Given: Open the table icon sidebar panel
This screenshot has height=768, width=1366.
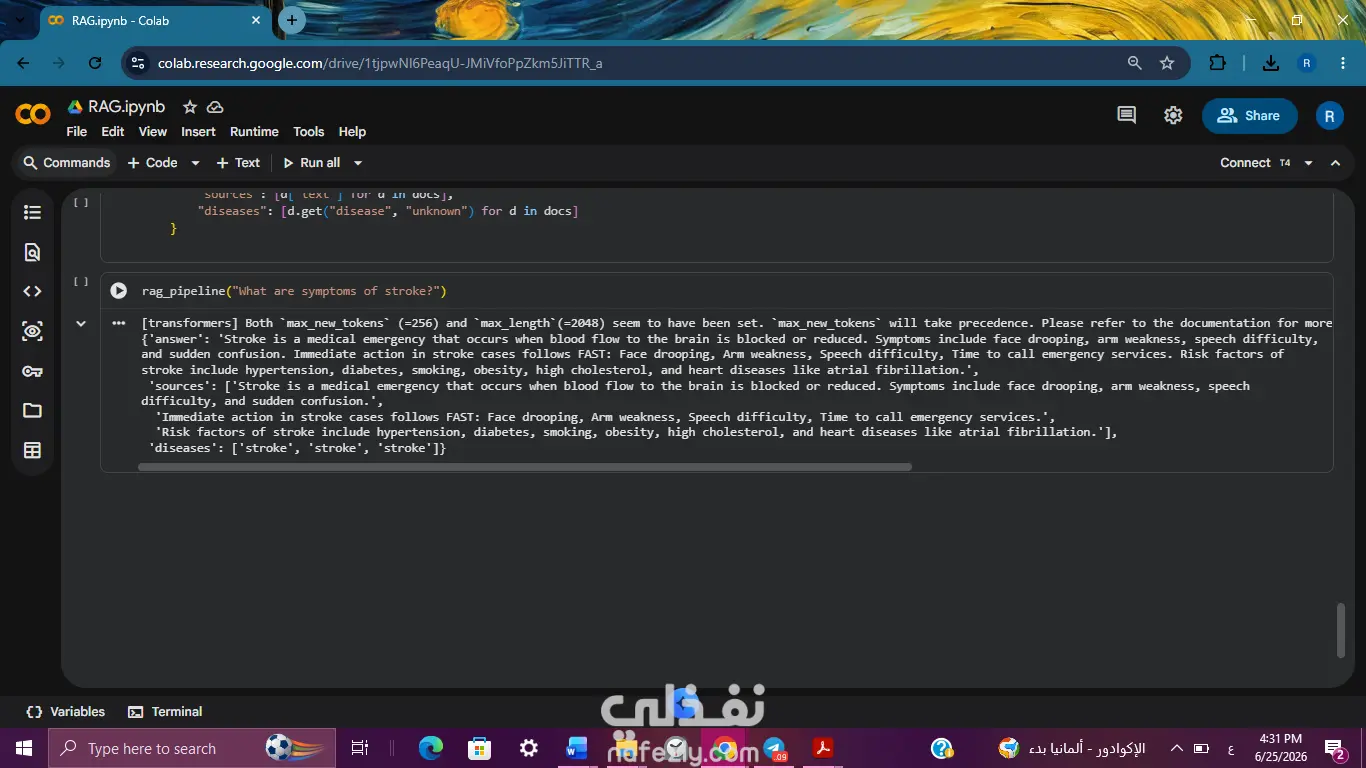Looking at the screenshot, I should pos(32,451).
